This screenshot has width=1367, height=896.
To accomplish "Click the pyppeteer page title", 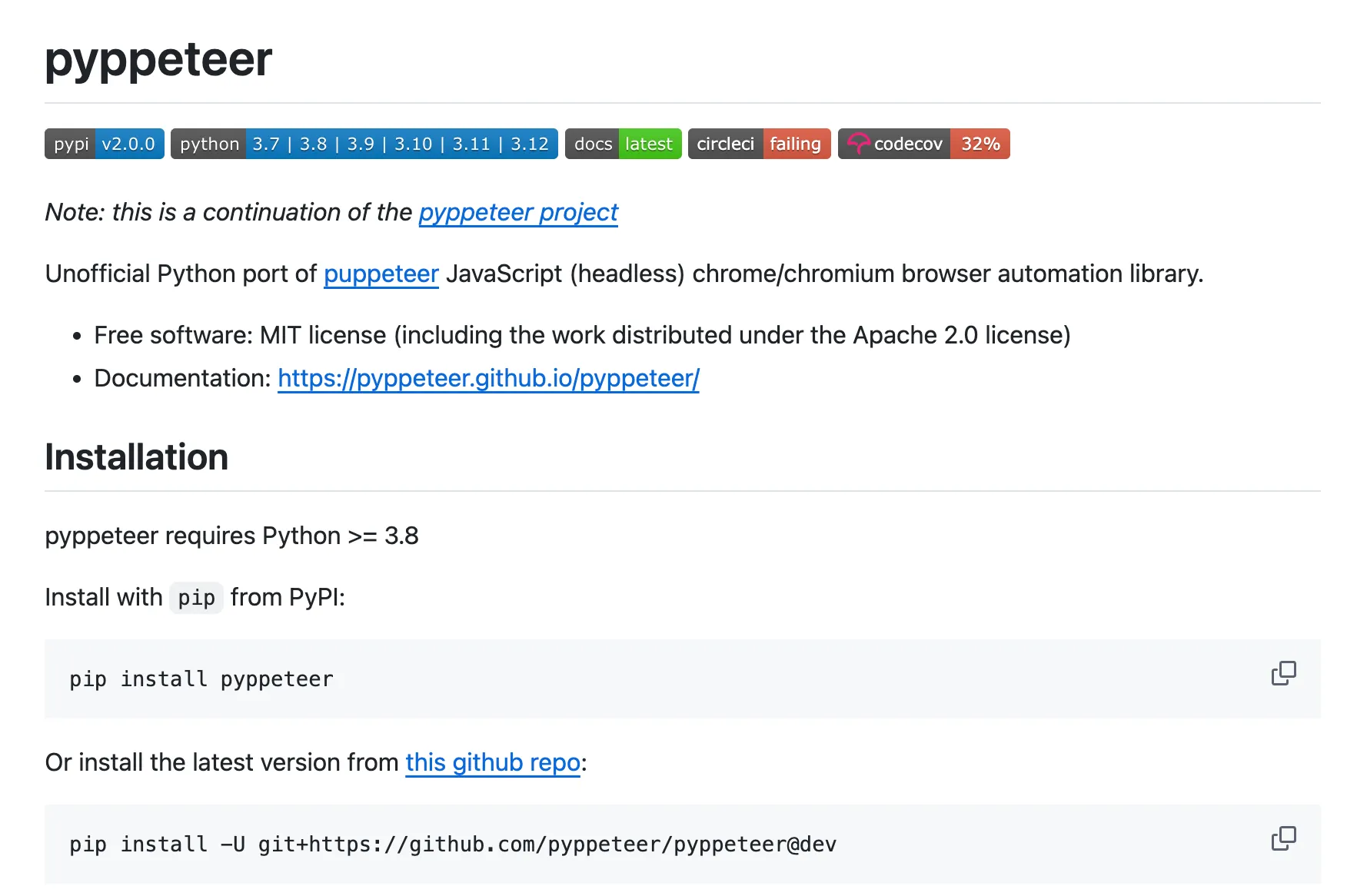I will coord(158,60).
